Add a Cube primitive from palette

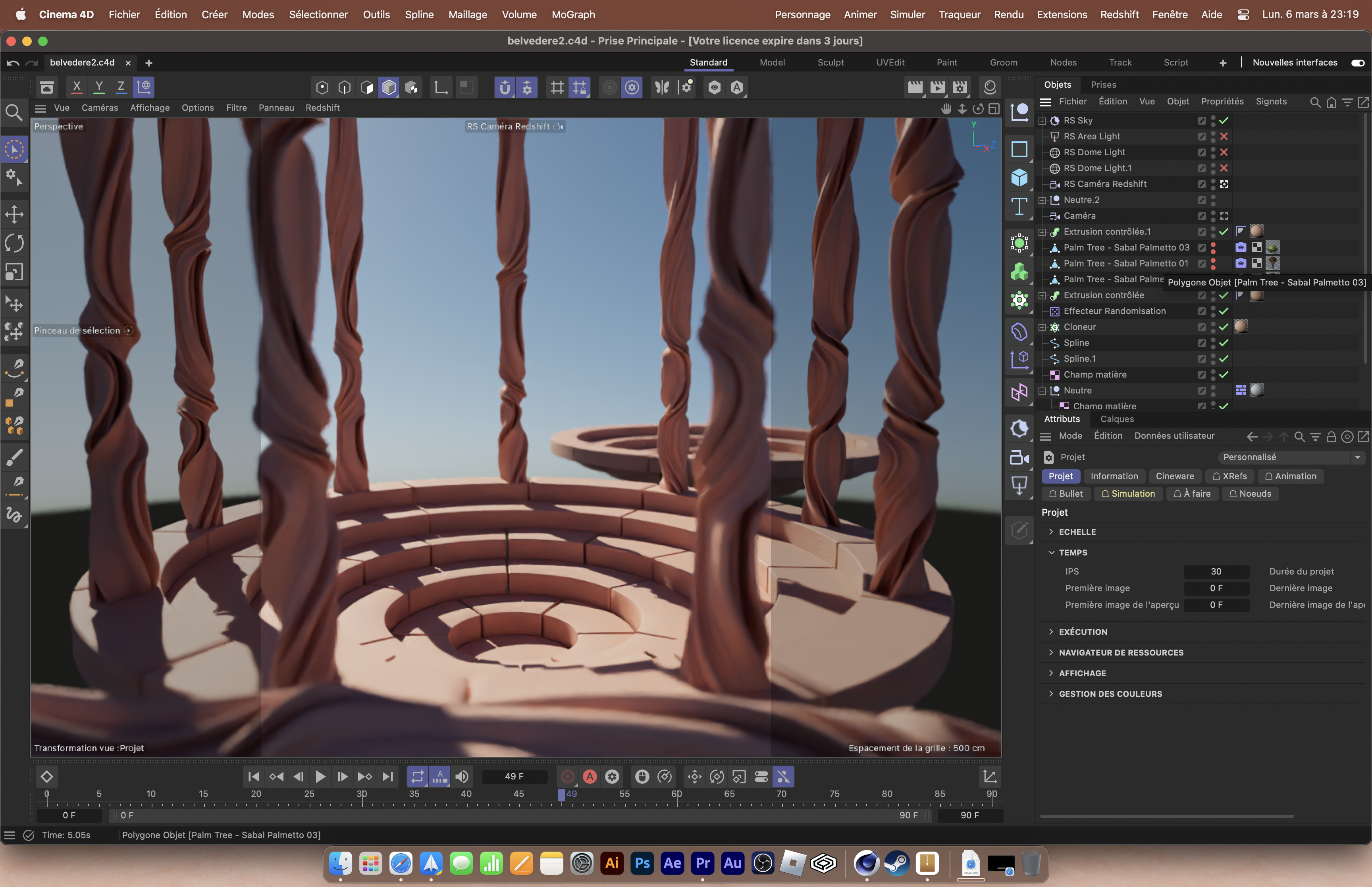point(1019,177)
